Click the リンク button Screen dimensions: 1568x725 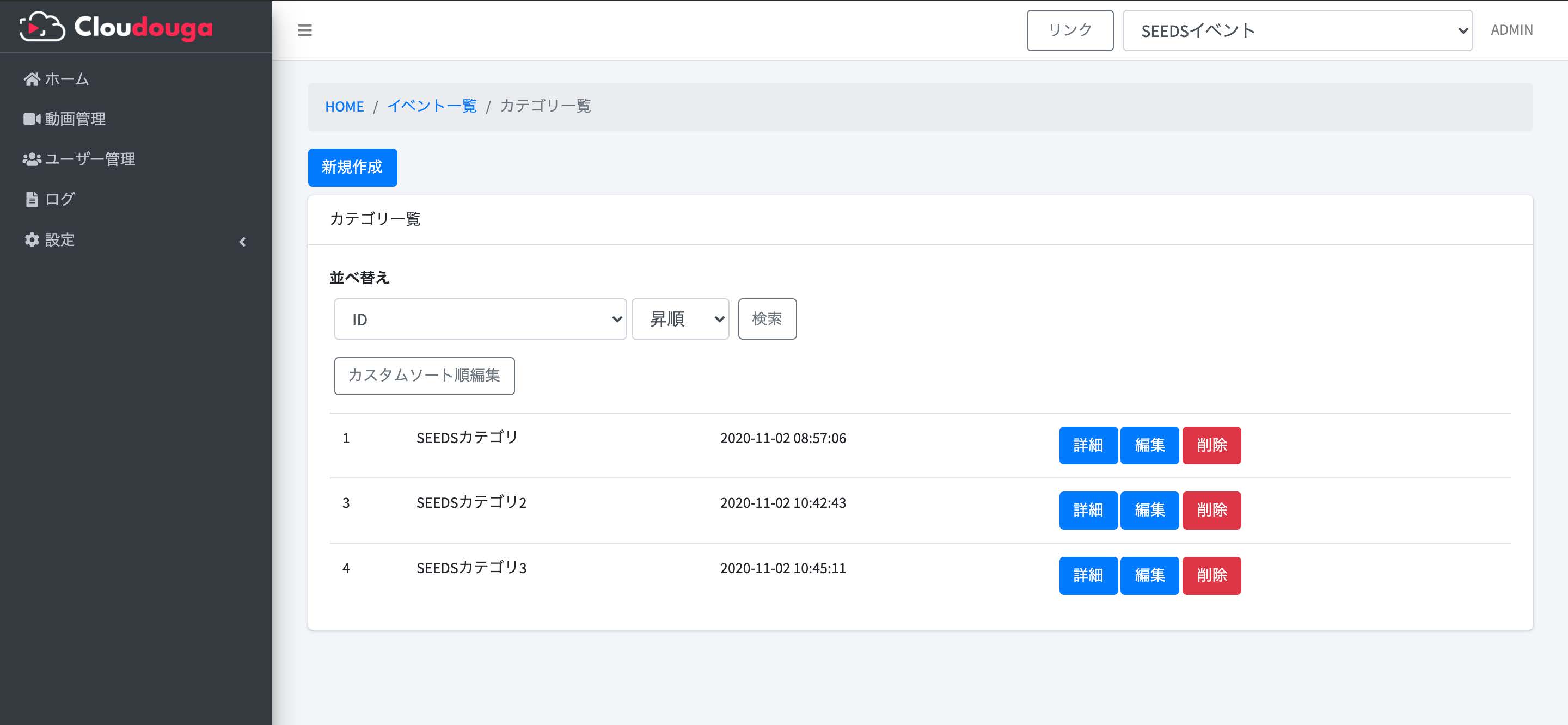click(1069, 30)
